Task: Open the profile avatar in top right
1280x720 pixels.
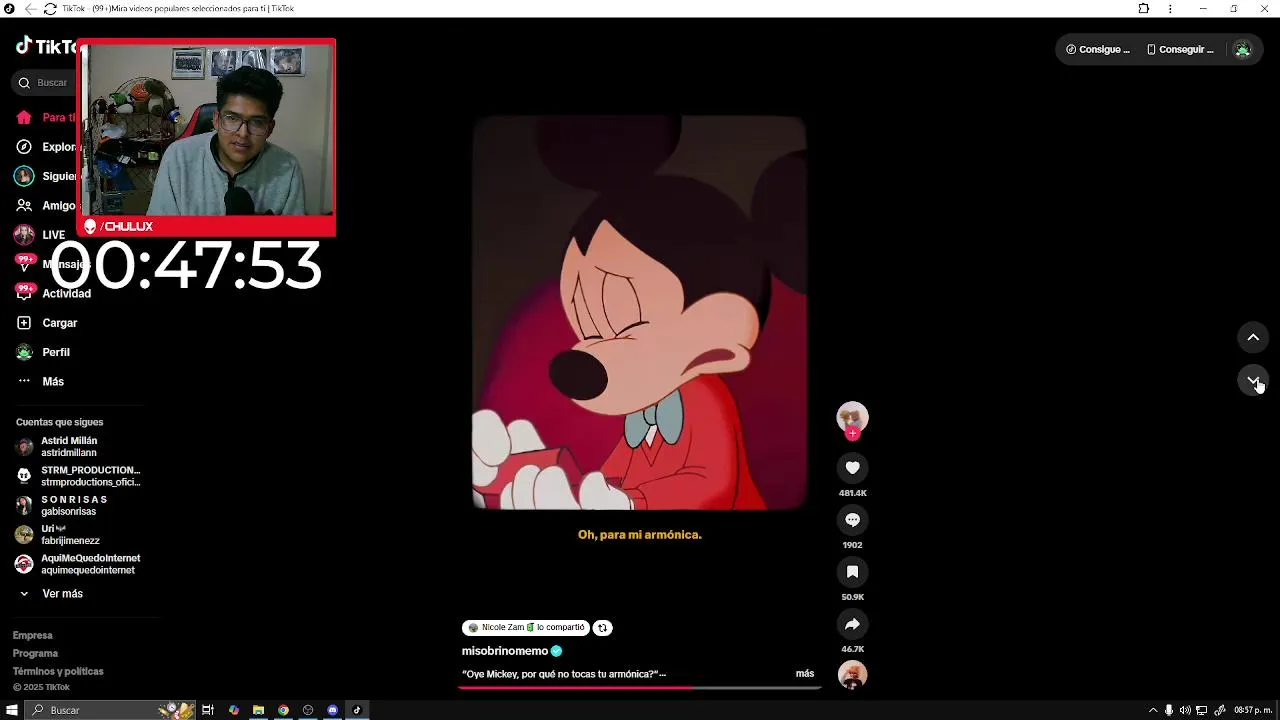Action: [1242, 49]
